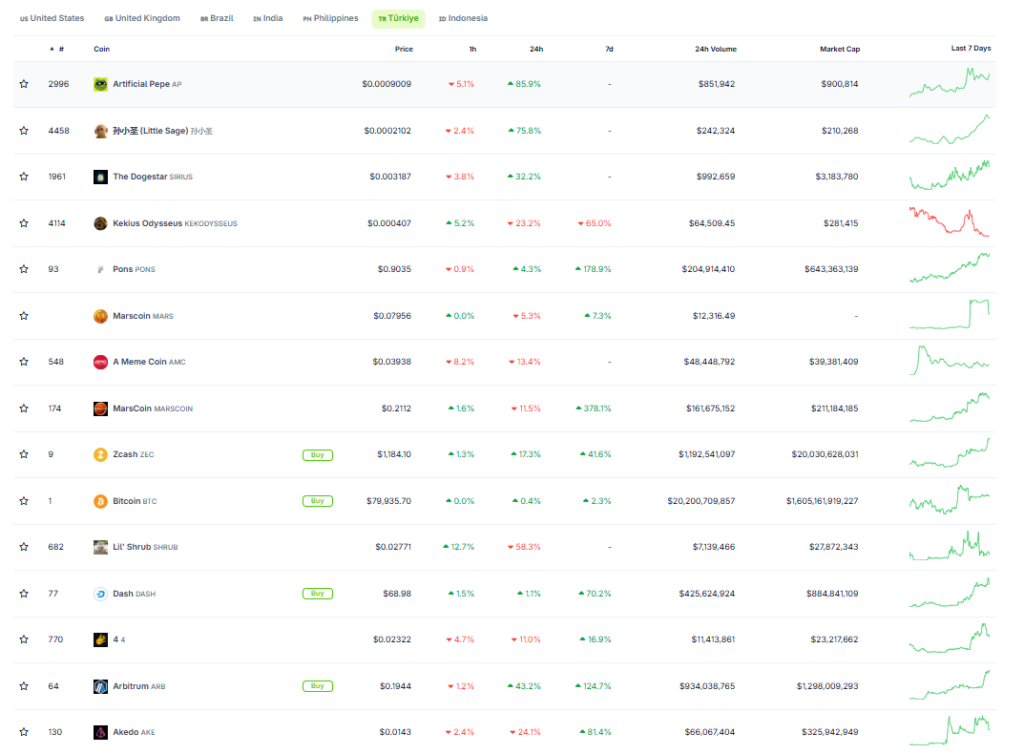Sort table by Coin header

(x=101, y=49)
